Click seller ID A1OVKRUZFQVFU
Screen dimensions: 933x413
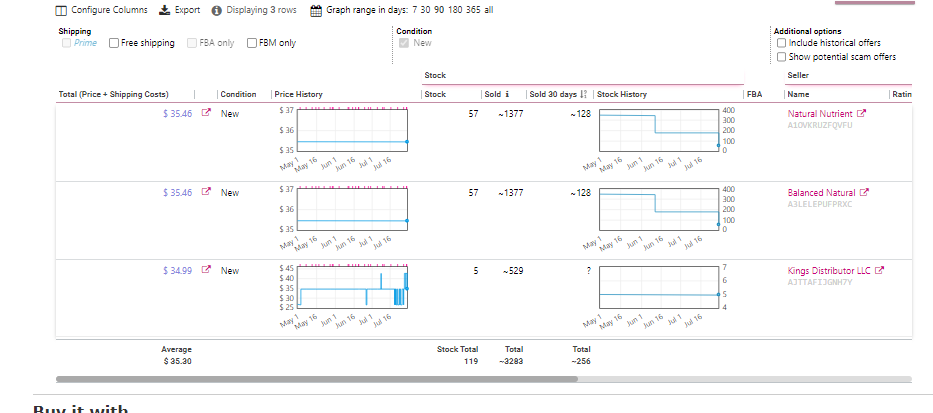[x=820, y=126]
